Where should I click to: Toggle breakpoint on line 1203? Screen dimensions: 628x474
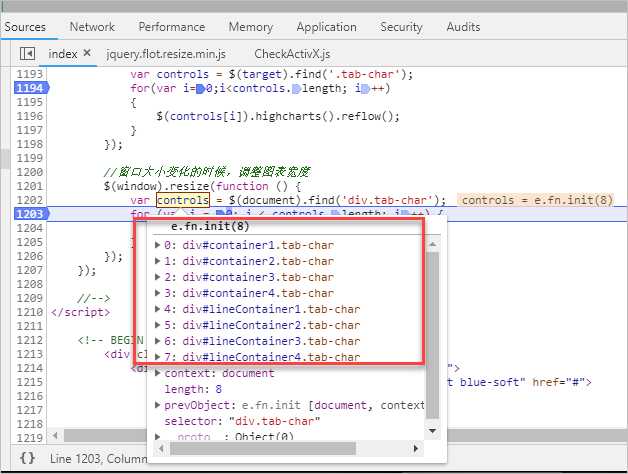click(31, 214)
